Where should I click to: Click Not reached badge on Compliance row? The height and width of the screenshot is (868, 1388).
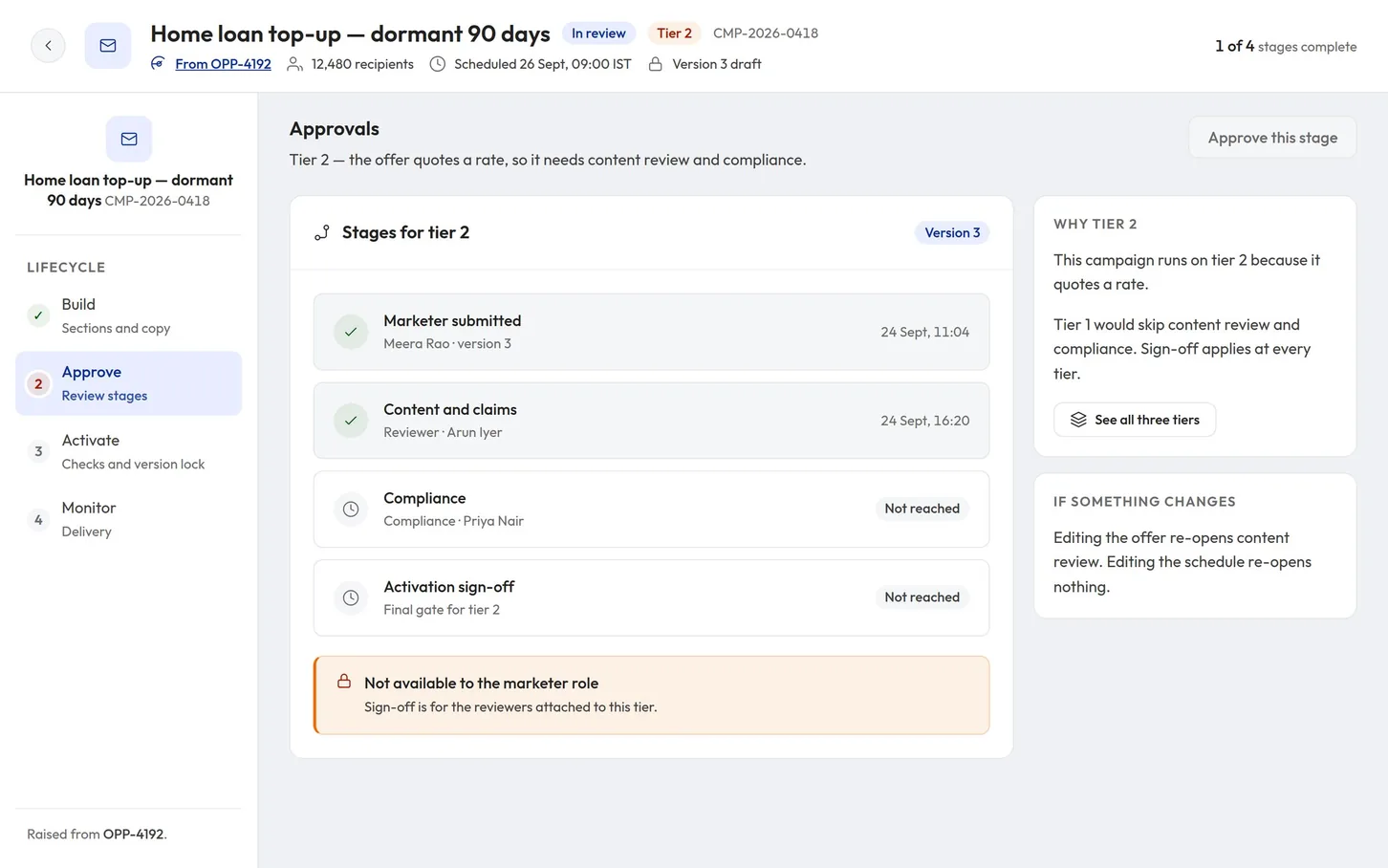coord(922,509)
